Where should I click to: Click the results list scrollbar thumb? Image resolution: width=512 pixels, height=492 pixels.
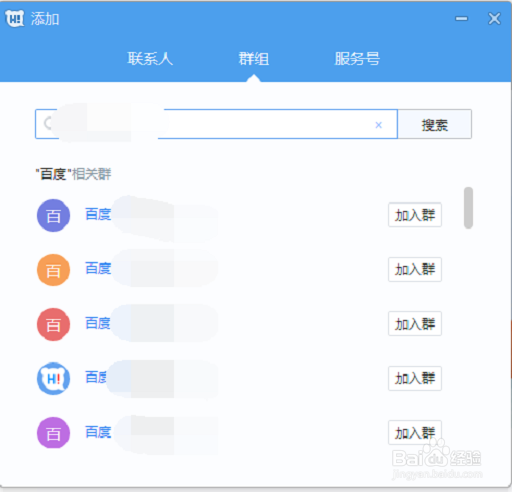[x=468, y=208]
